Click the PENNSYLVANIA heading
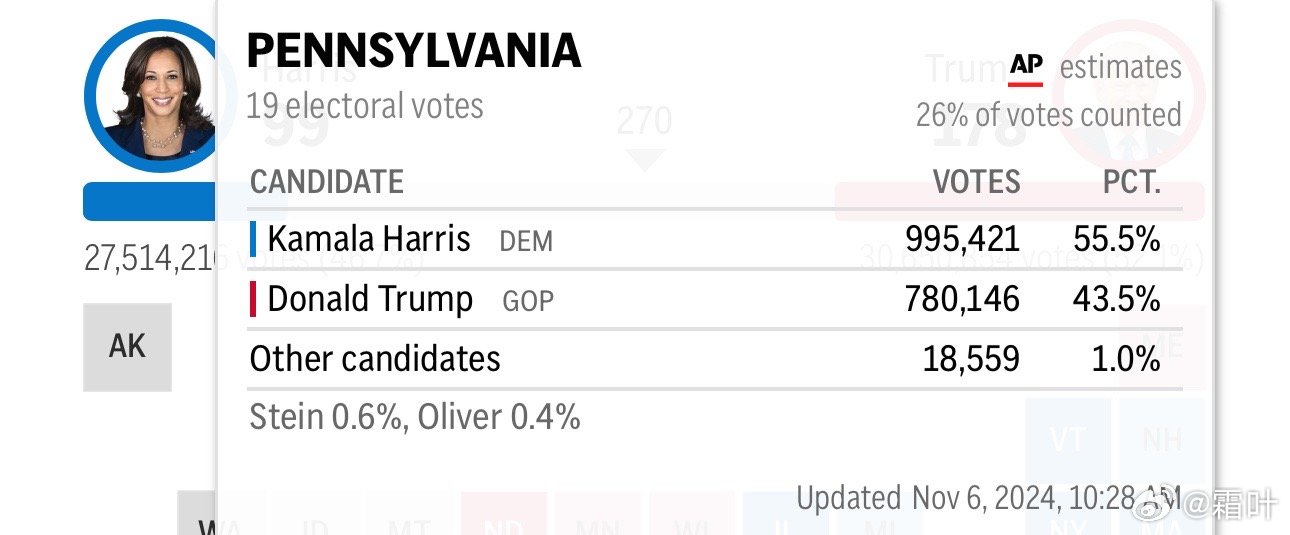 coord(414,50)
